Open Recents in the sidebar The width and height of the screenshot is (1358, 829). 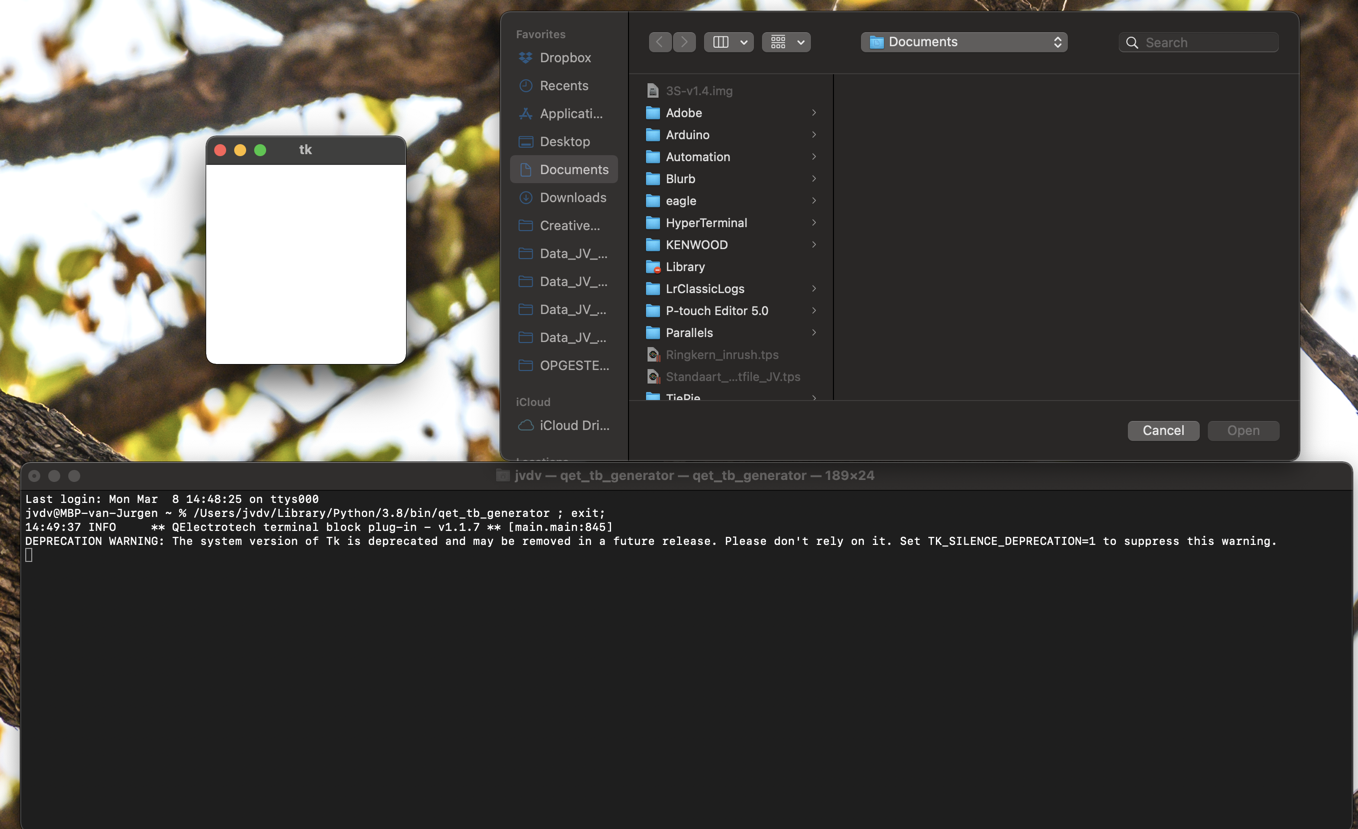563,86
